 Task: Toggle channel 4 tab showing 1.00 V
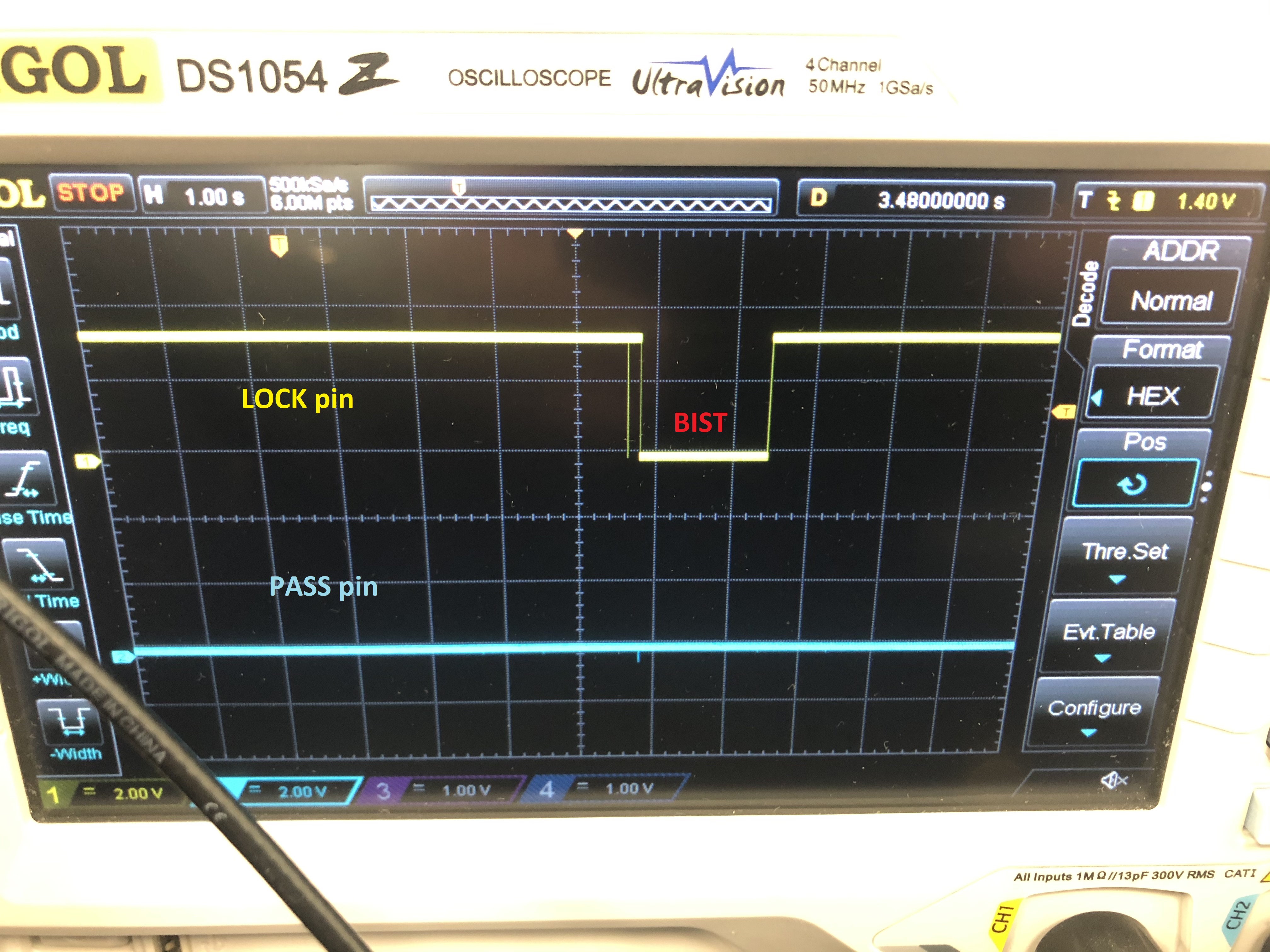coord(606,789)
